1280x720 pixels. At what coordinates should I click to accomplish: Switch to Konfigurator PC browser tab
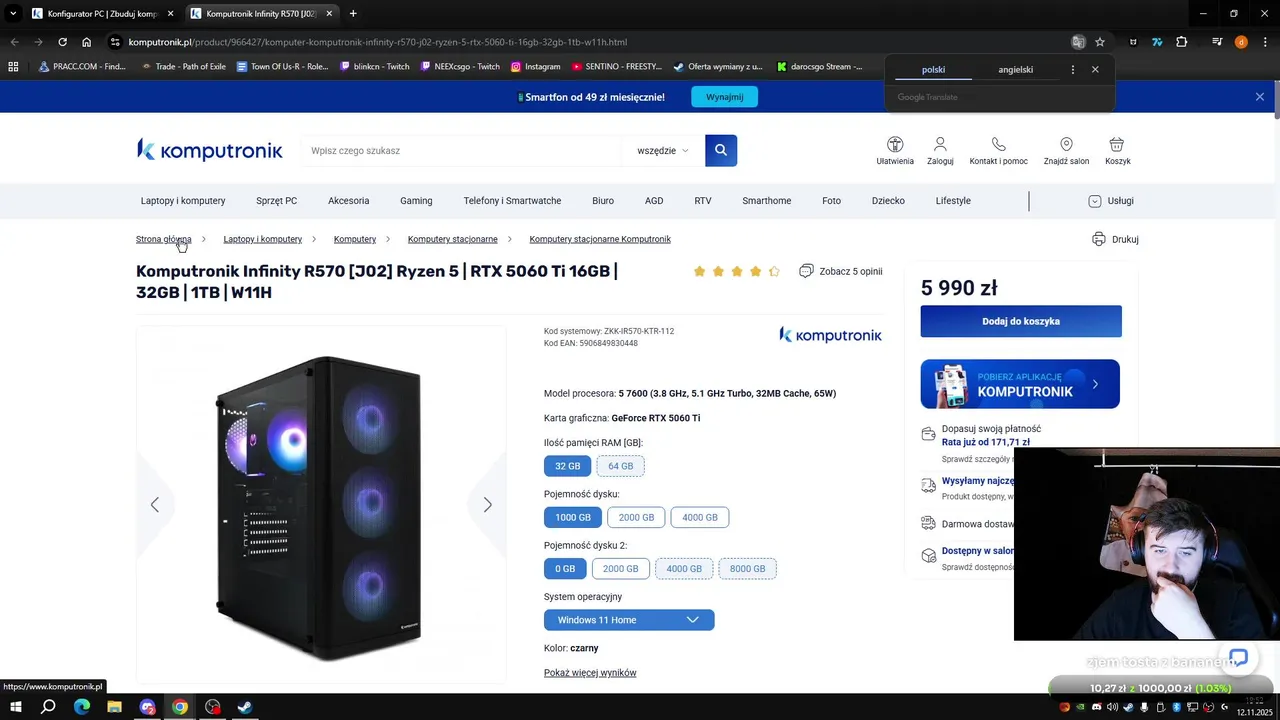(x=103, y=14)
